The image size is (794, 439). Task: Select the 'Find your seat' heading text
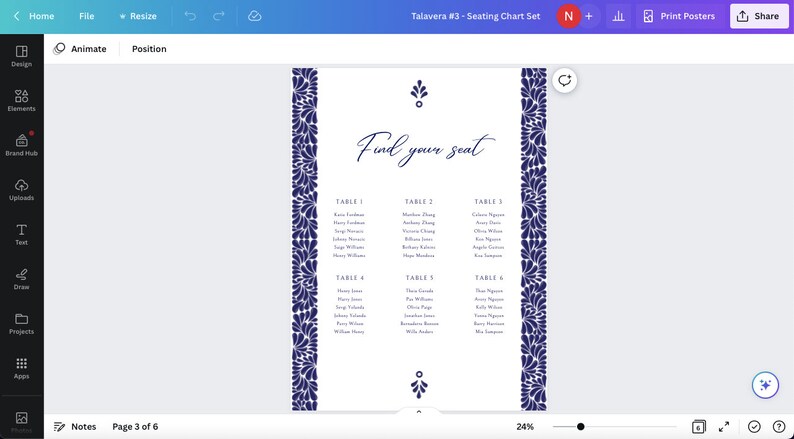425,148
